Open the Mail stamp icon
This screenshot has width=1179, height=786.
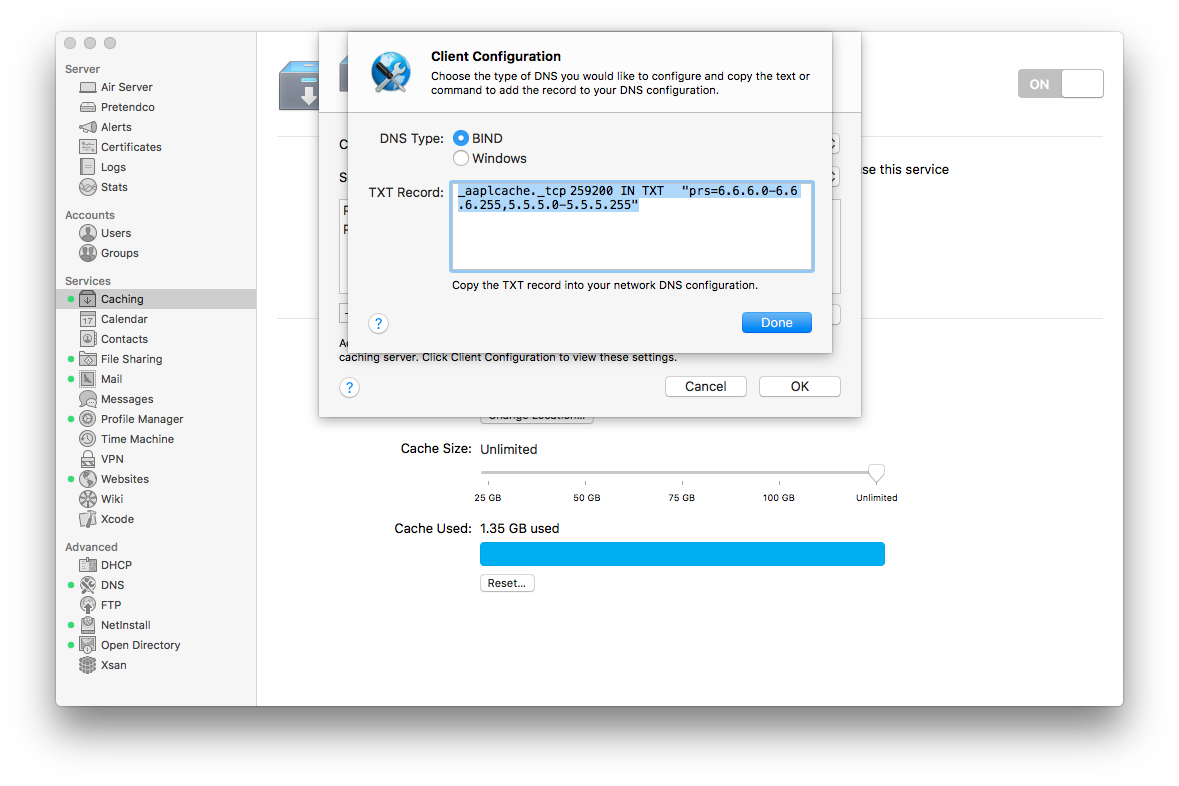pyautogui.click(x=87, y=379)
